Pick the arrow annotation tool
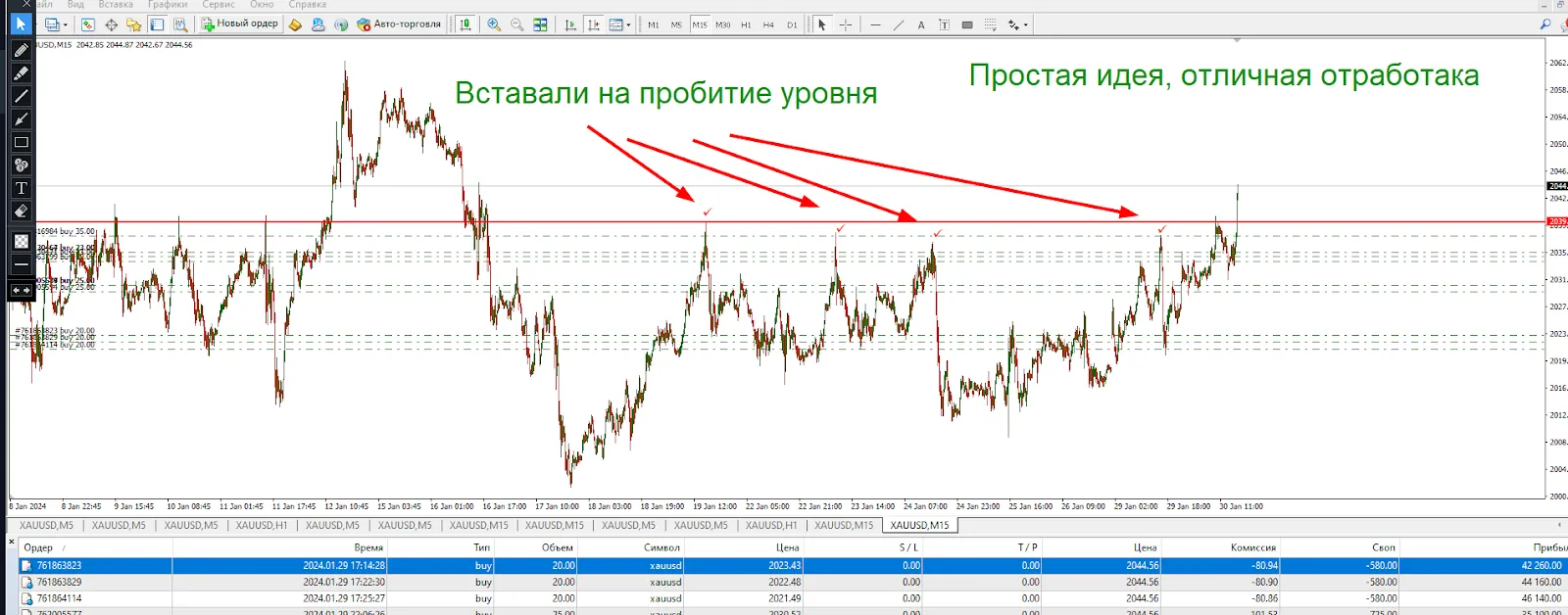The image size is (1568, 615). coord(21,119)
